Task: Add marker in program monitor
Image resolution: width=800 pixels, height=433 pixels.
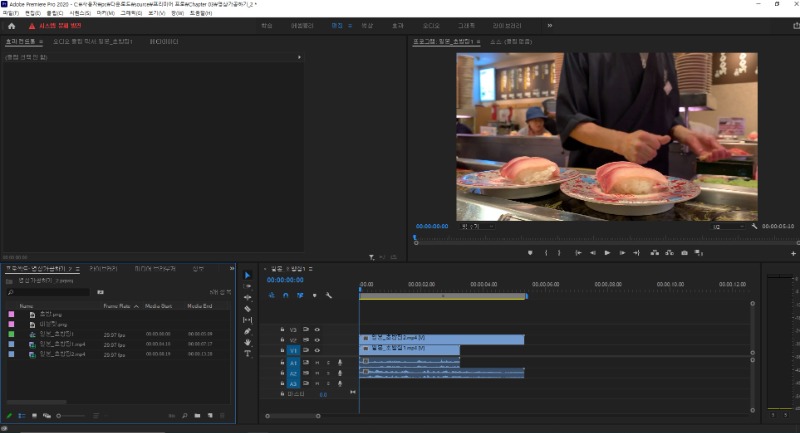Action: coord(530,253)
